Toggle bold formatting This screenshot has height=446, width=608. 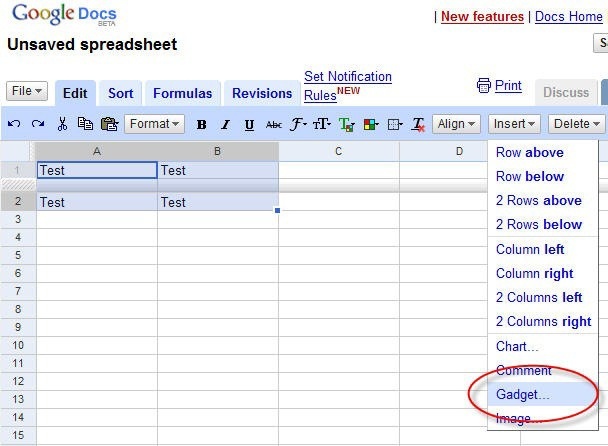tap(201, 125)
